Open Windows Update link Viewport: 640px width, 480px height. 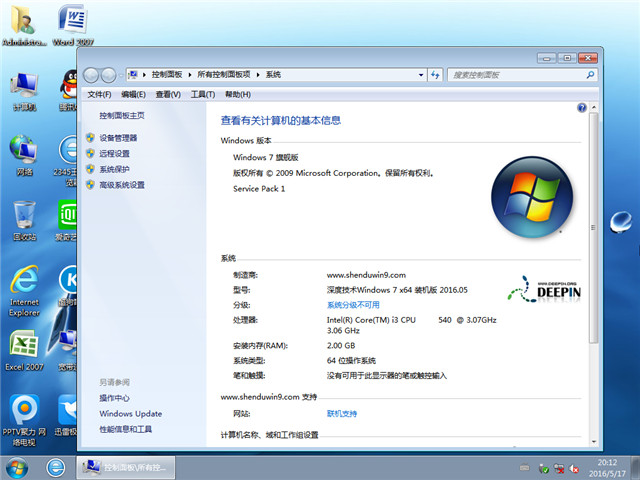131,413
